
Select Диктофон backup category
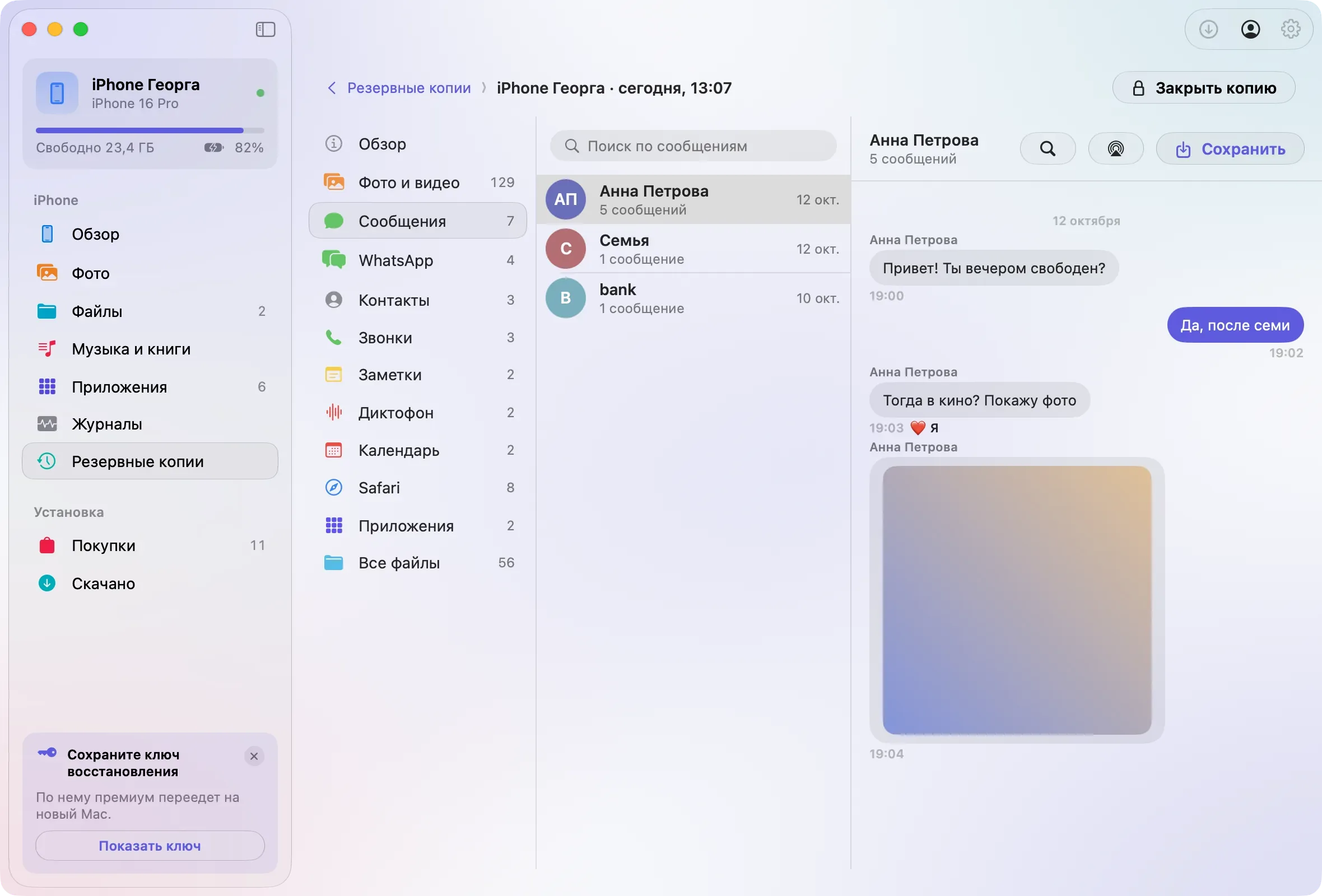(417, 413)
